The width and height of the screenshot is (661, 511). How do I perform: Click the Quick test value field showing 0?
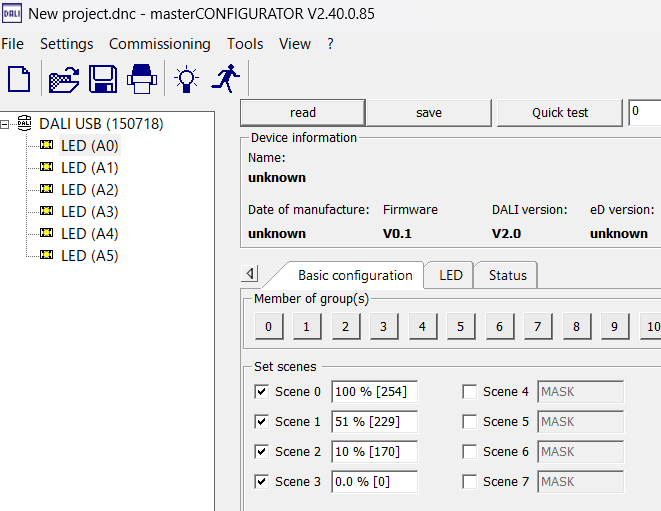click(x=645, y=112)
